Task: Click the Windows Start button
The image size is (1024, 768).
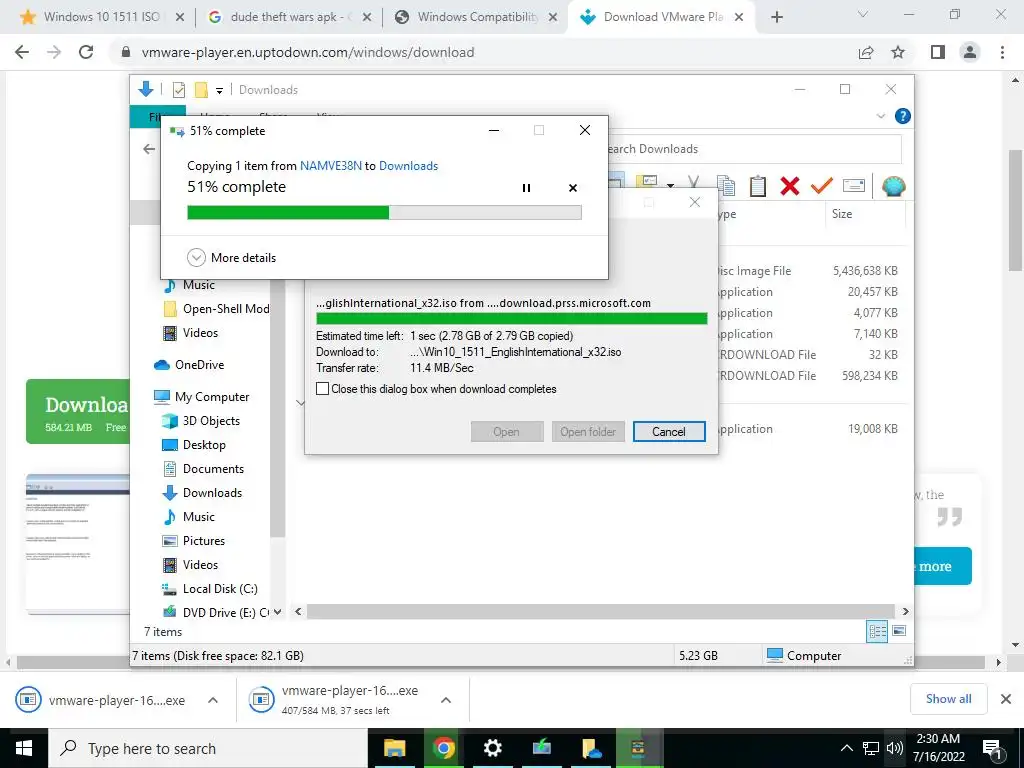Action: (24, 748)
